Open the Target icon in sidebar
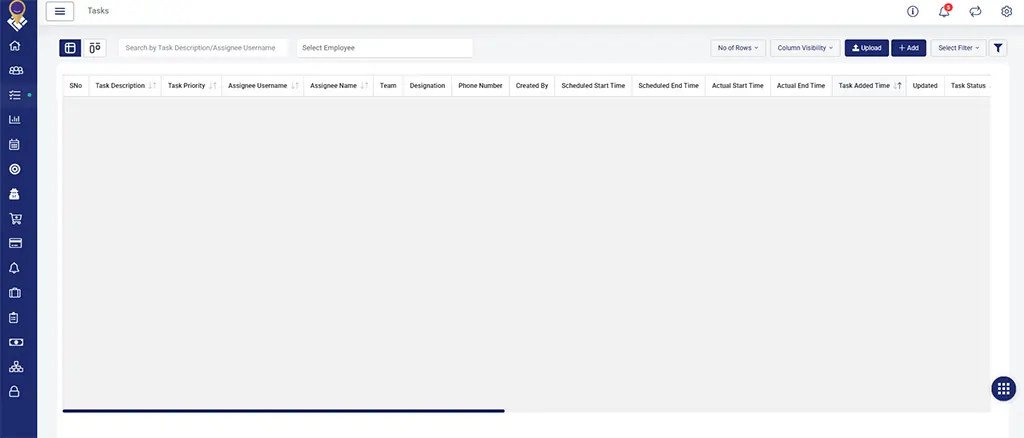 click(14, 169)
